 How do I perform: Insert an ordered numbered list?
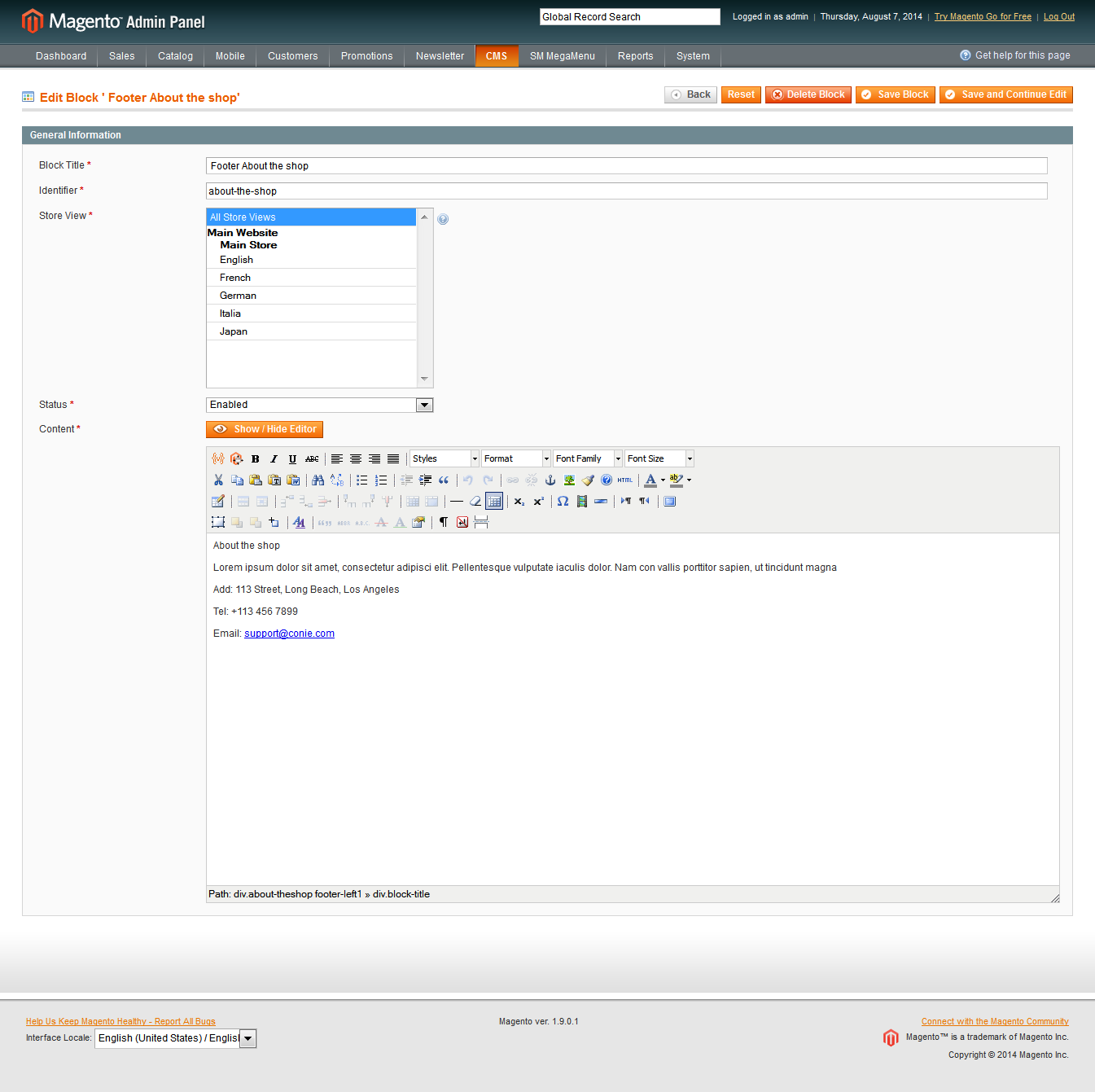(x=380, y=480)
